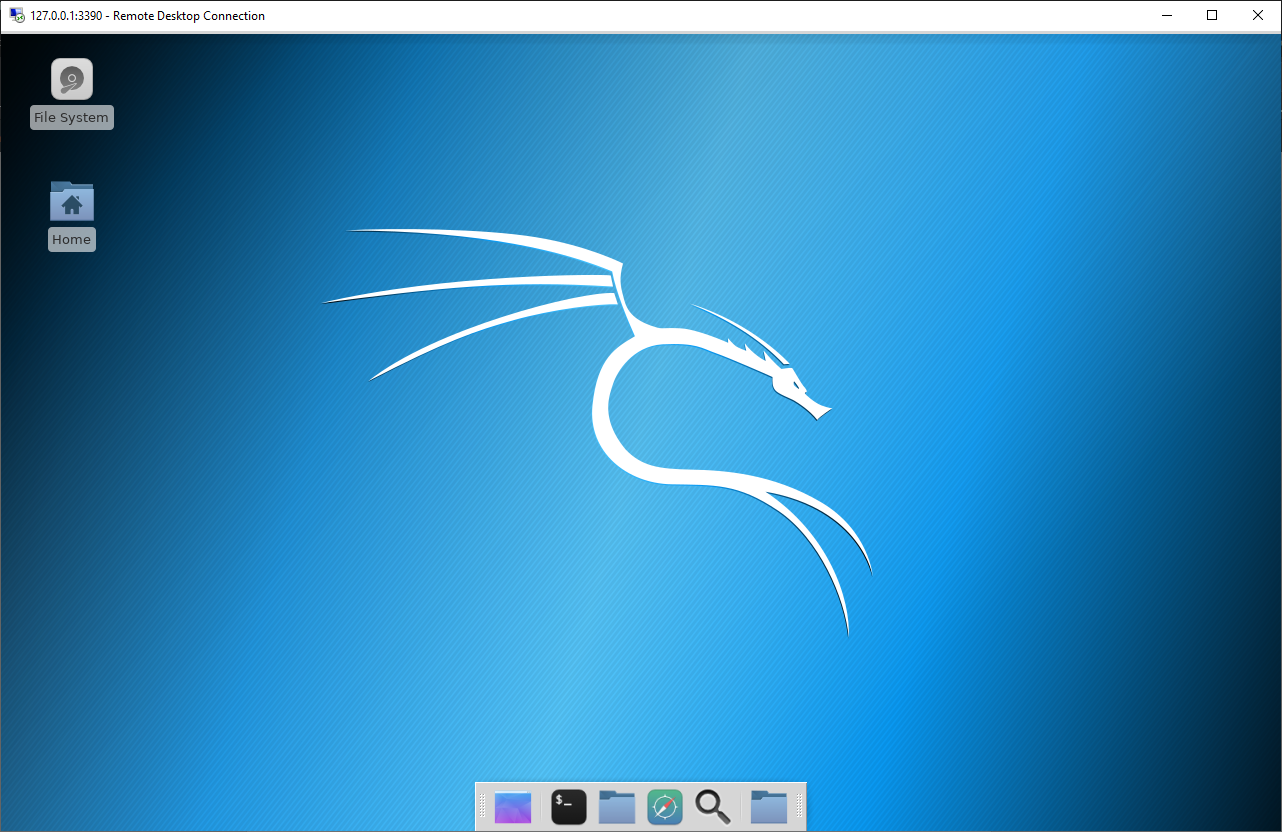1282x832 pixels.
Task: Minimize the Remote Desktop Connection window
Action: (x=1166, y=15)
